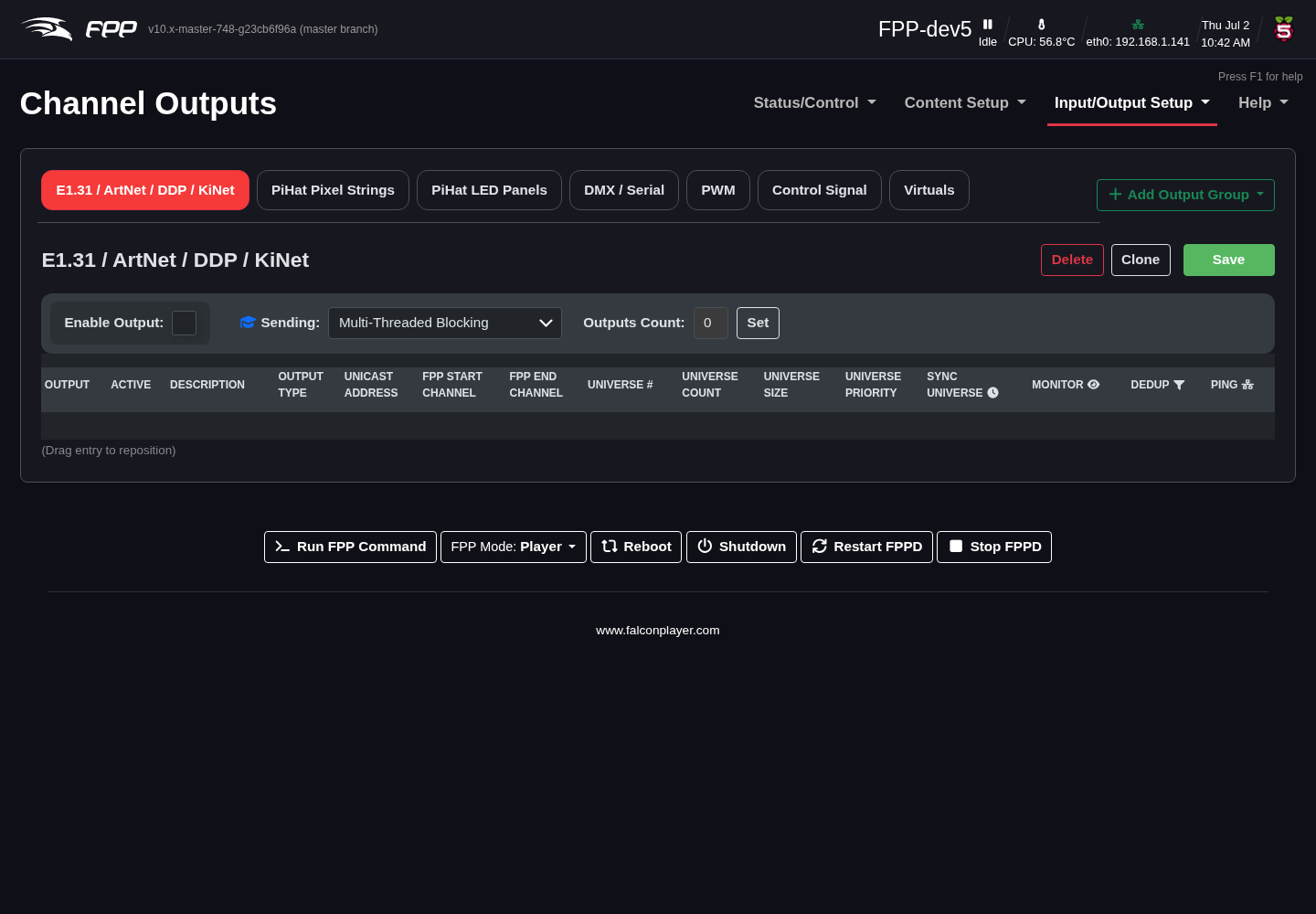This screenshot has width=1316, height=914.
Task: Open the FPP Mode: Player dropdown
Action: click(514, 547)
